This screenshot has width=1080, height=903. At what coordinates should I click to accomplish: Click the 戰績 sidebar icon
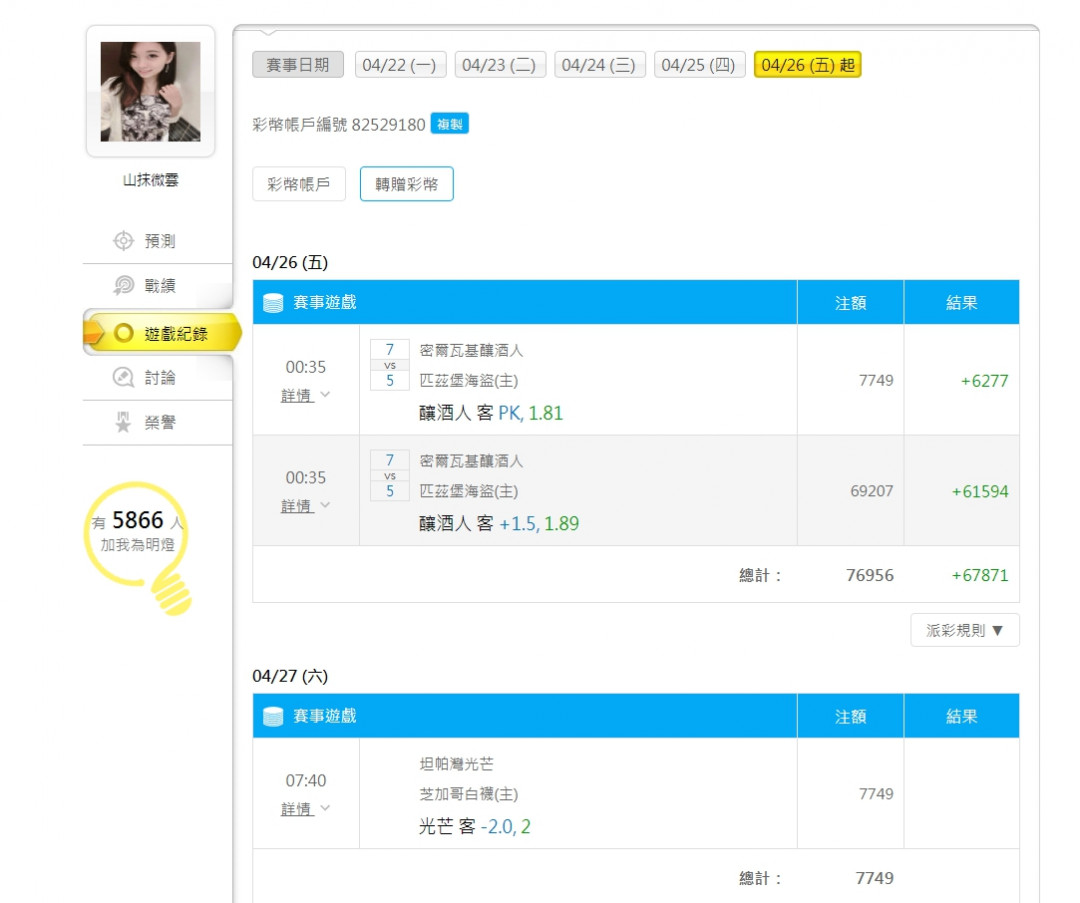pyautogui.click(x=123, y=284)
